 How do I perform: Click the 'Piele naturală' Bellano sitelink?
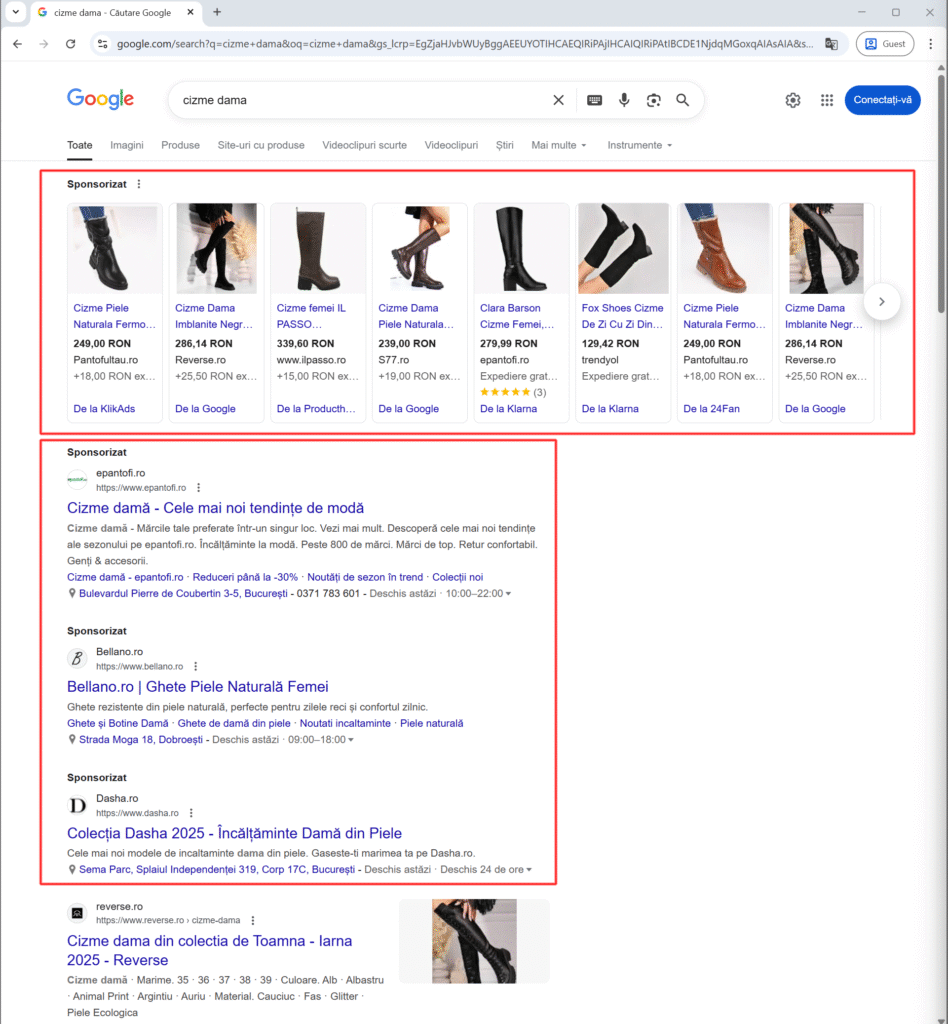(432, 724)
